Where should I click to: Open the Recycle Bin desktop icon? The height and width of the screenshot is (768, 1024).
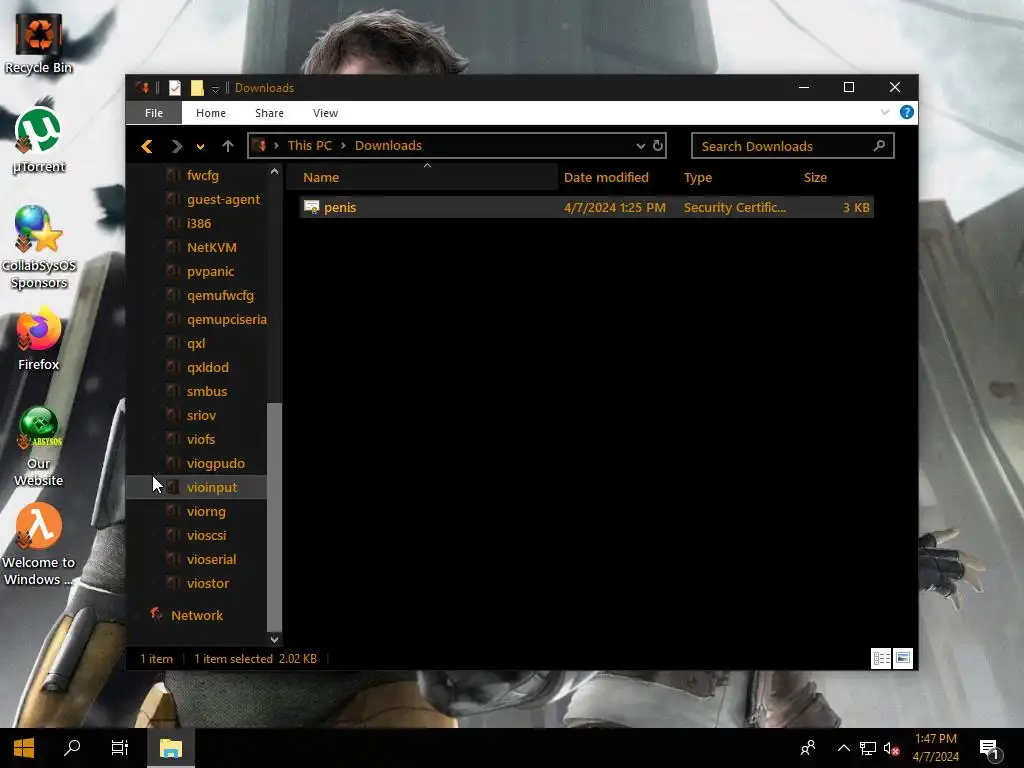click(x=39, y=43)
